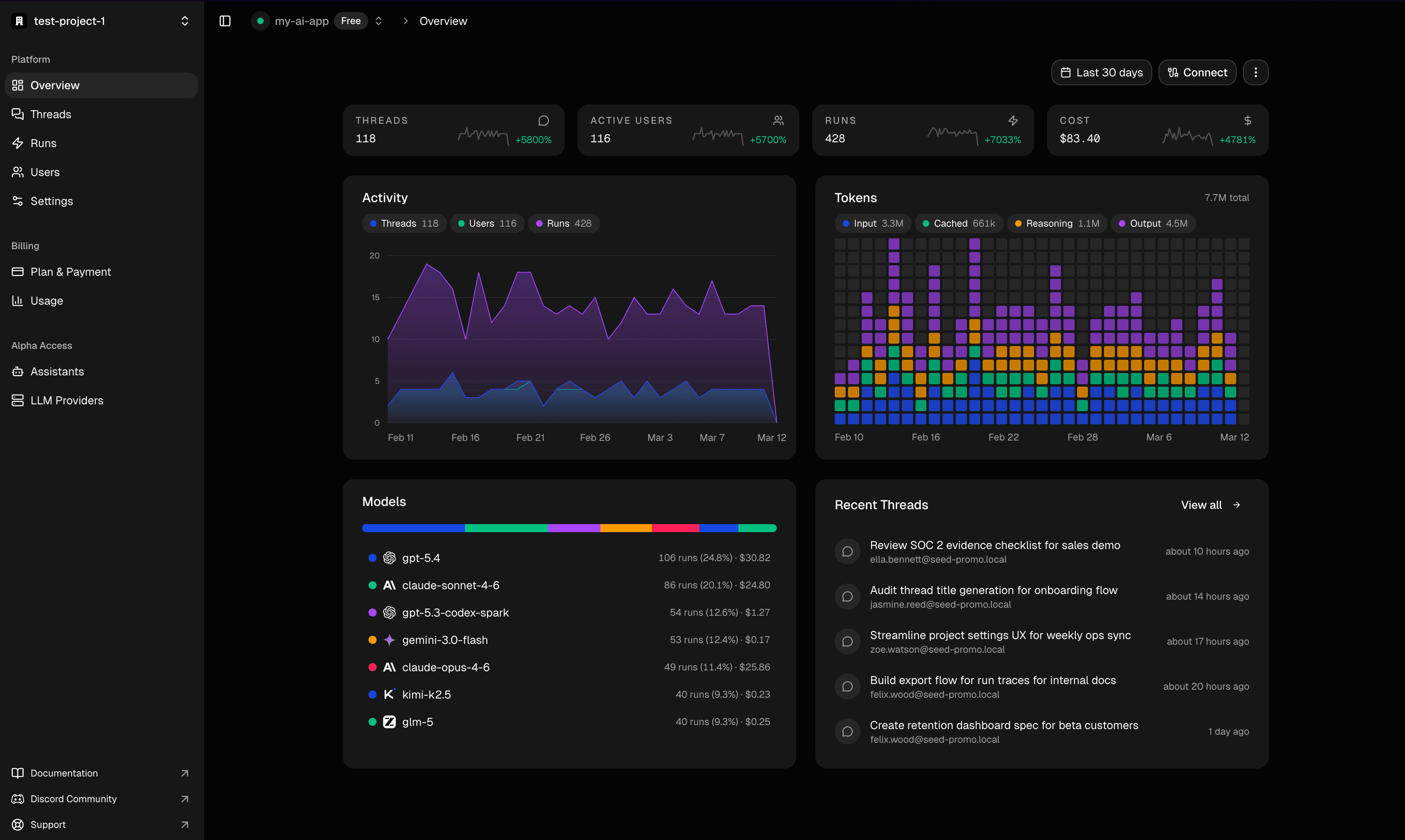View all recent threads
The width and height of the screenshot is (1405, 840).
[1210, 505]
